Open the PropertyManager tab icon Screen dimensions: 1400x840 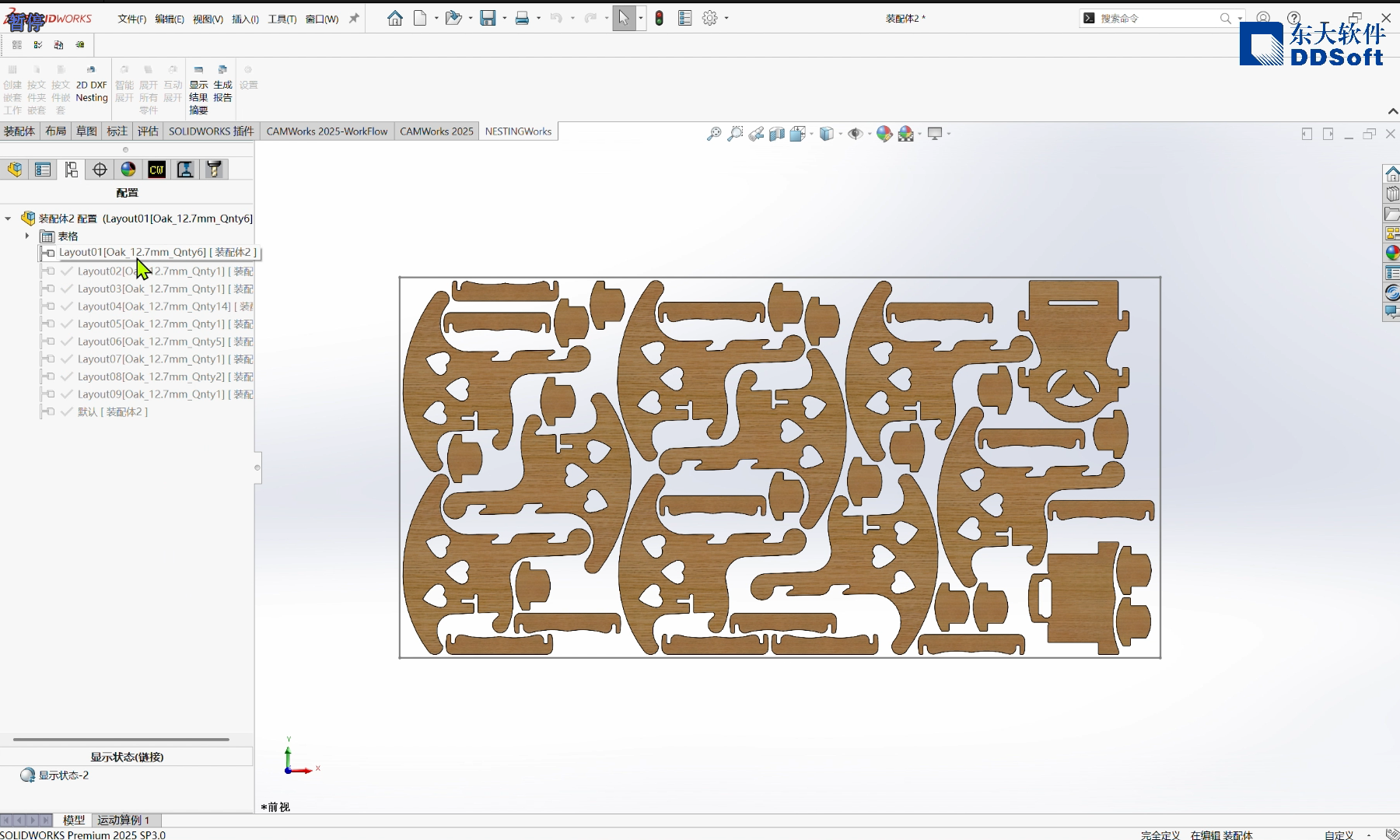[43, 170]
